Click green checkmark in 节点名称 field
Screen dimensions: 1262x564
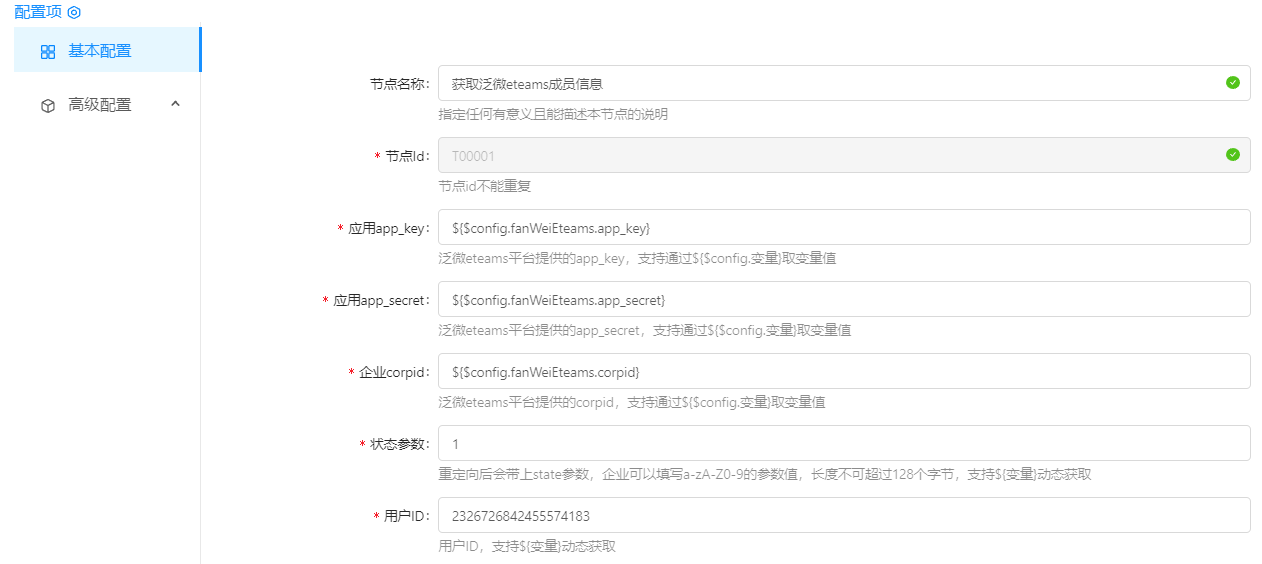click(1232, 83)
